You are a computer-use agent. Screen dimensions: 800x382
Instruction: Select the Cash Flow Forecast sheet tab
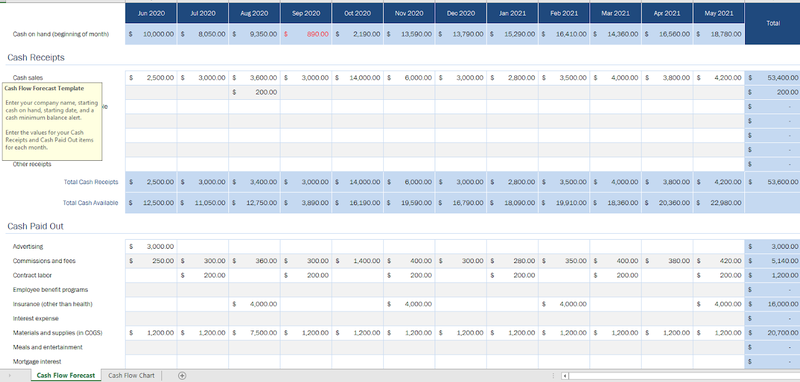66,375
